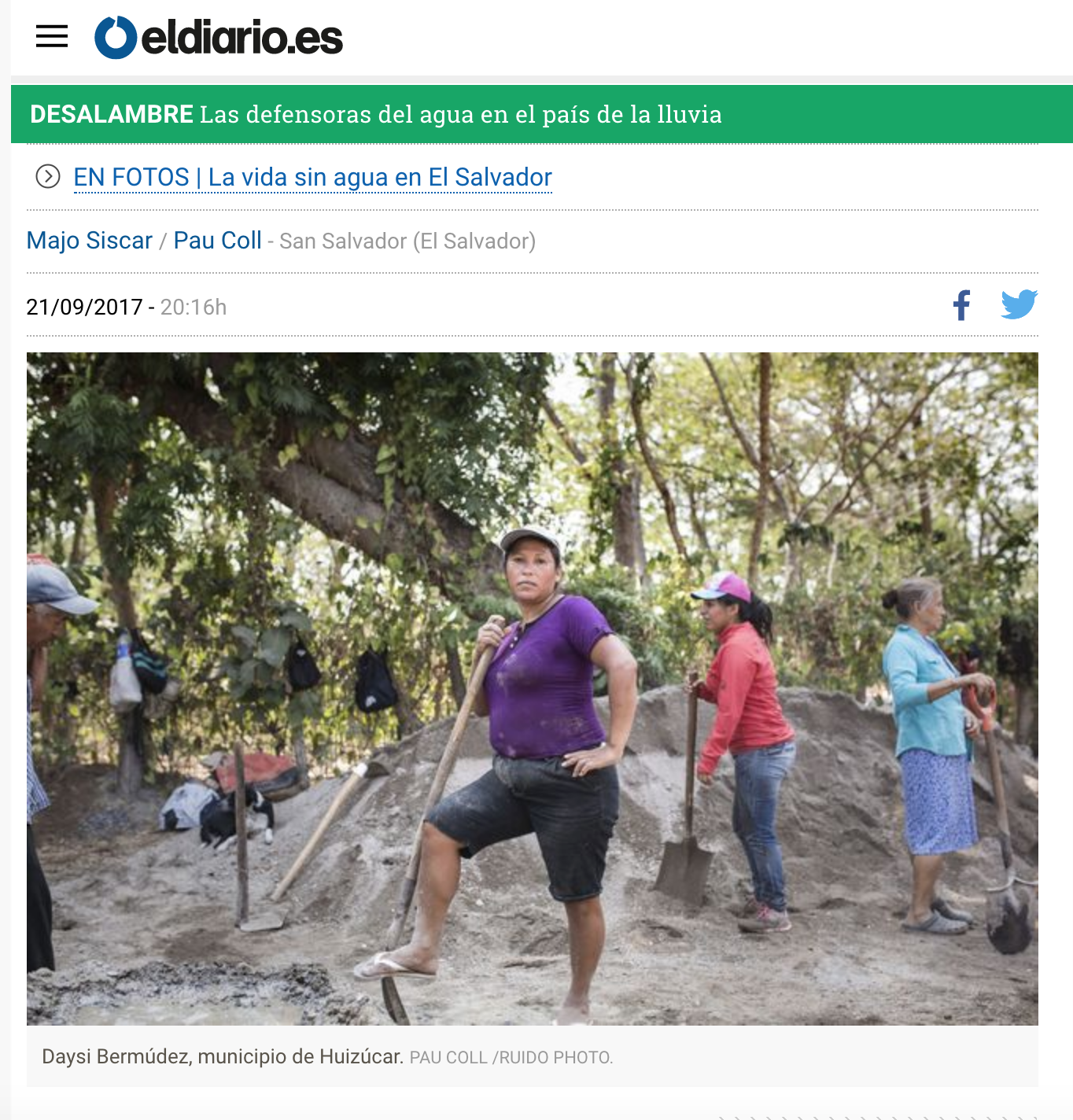
Task: Open the hamburger menu
Action: click(x=52, y=36)
